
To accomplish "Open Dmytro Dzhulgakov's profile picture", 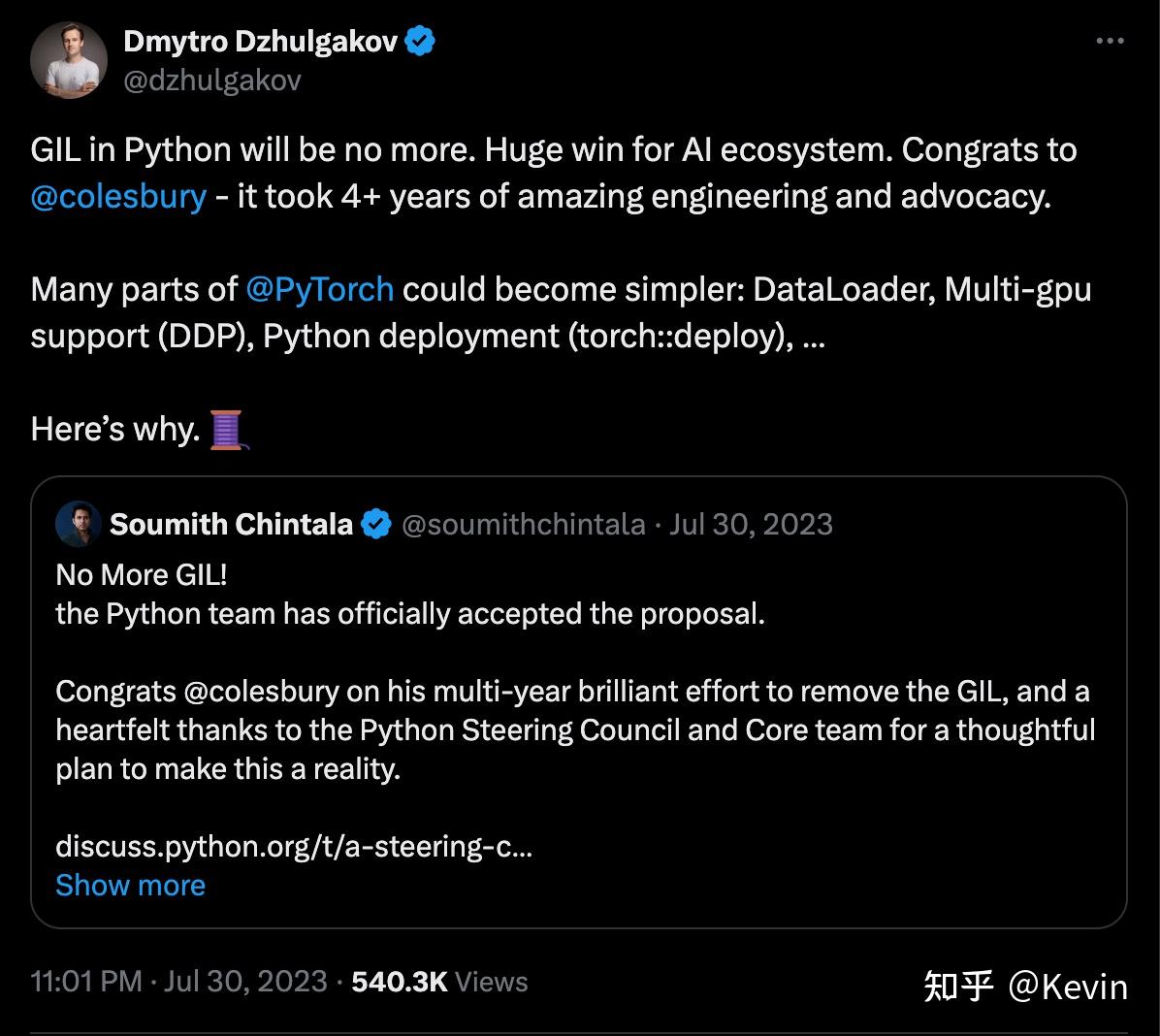I will pyautogui.click(x=69, y=61).
